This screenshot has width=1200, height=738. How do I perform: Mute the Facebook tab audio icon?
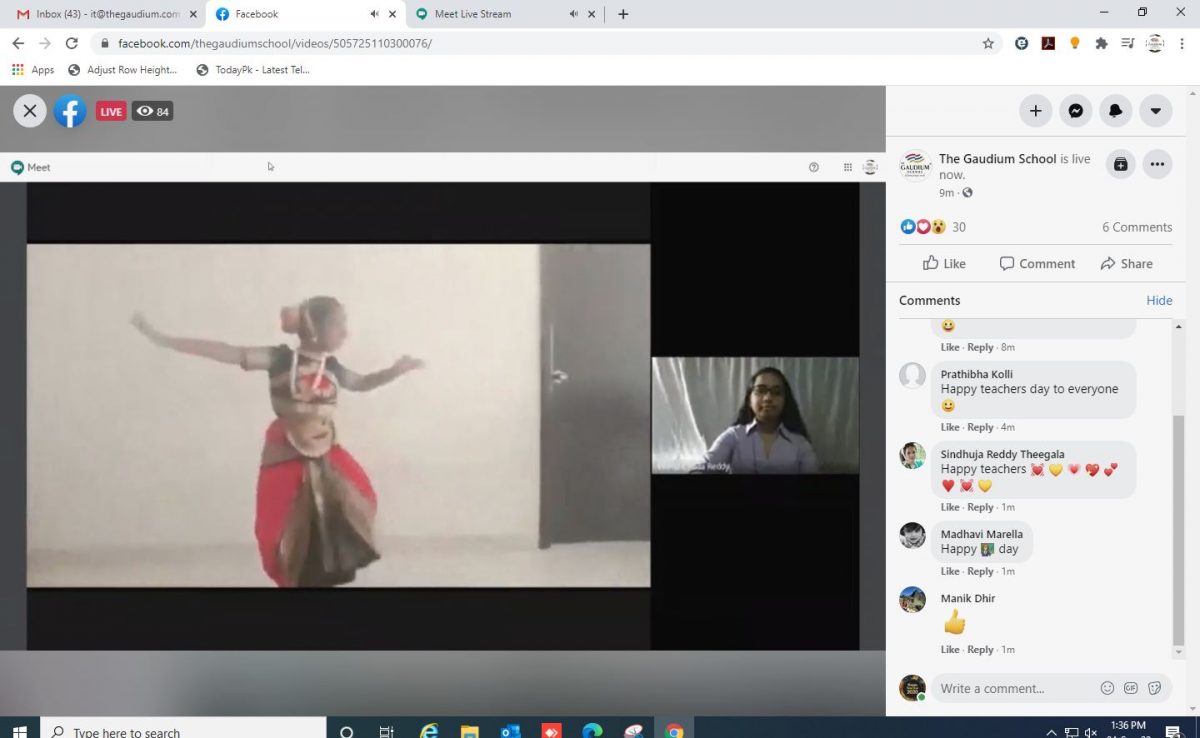pyautogui.click(x=374, y=14)
